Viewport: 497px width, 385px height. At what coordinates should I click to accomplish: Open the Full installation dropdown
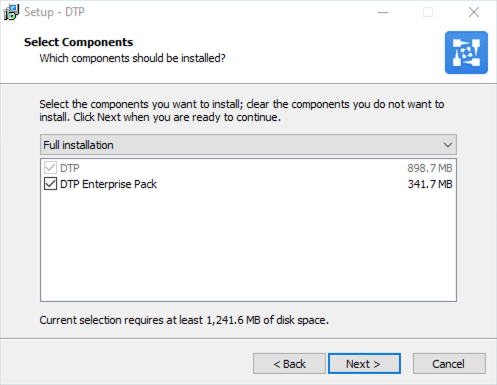tap(248, 145)
